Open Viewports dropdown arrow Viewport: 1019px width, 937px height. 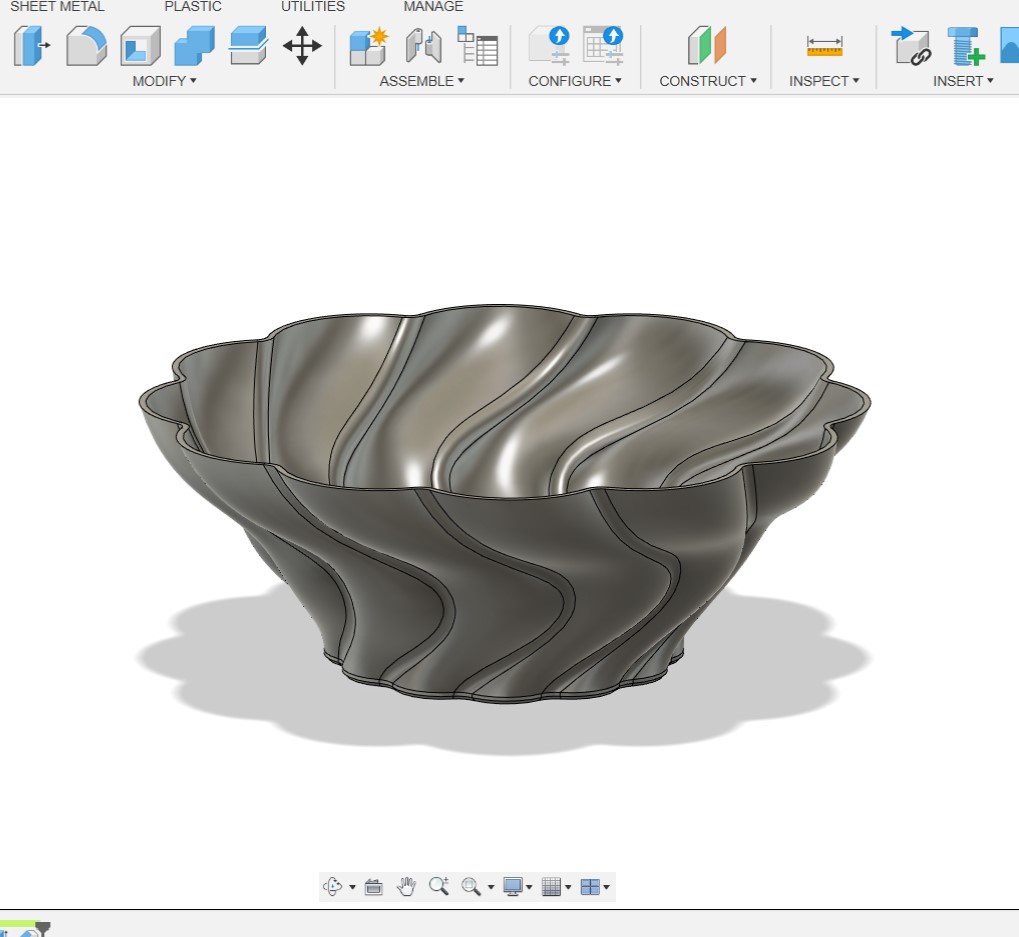coord(606,887)
